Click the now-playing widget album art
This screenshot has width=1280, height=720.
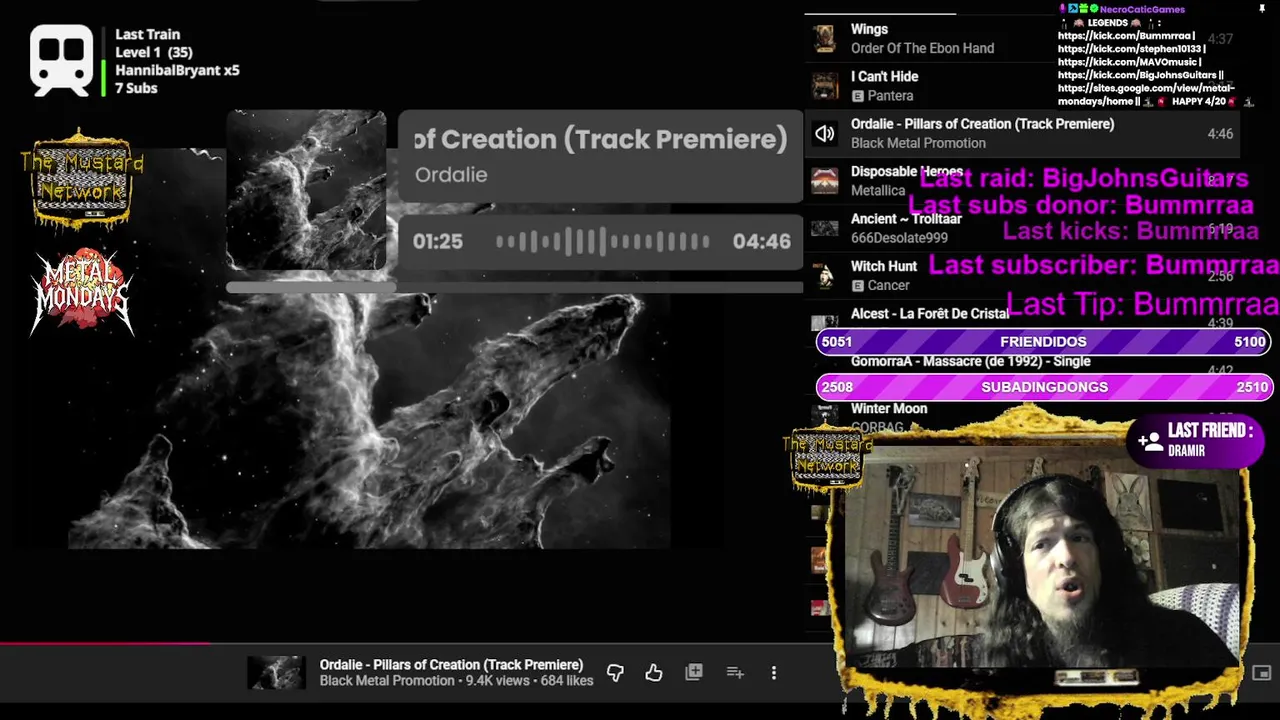pyautogui.click(x=306, y=191)
